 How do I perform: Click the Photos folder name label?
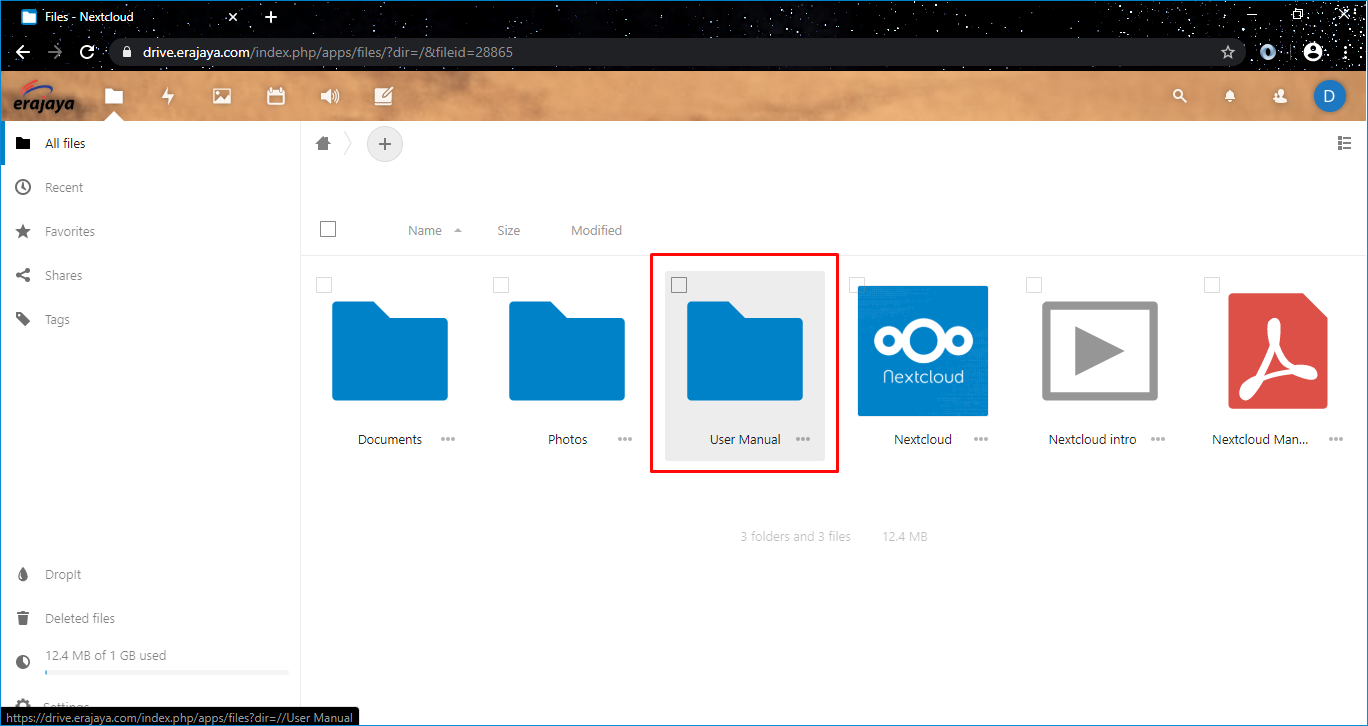click(568, 439)
